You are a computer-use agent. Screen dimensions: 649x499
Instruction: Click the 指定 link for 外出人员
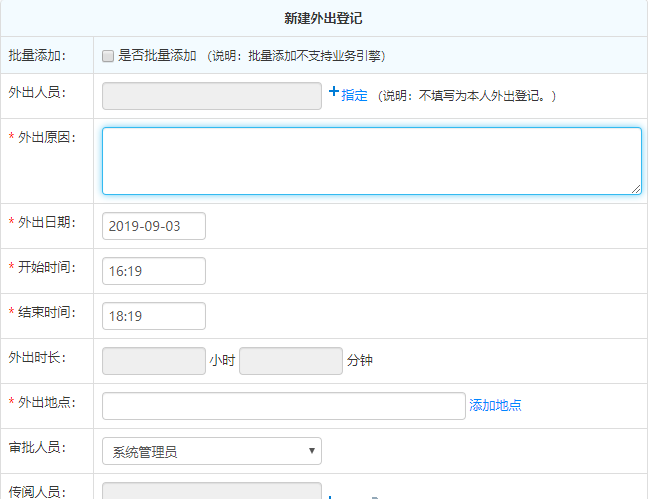coord(355,96)
